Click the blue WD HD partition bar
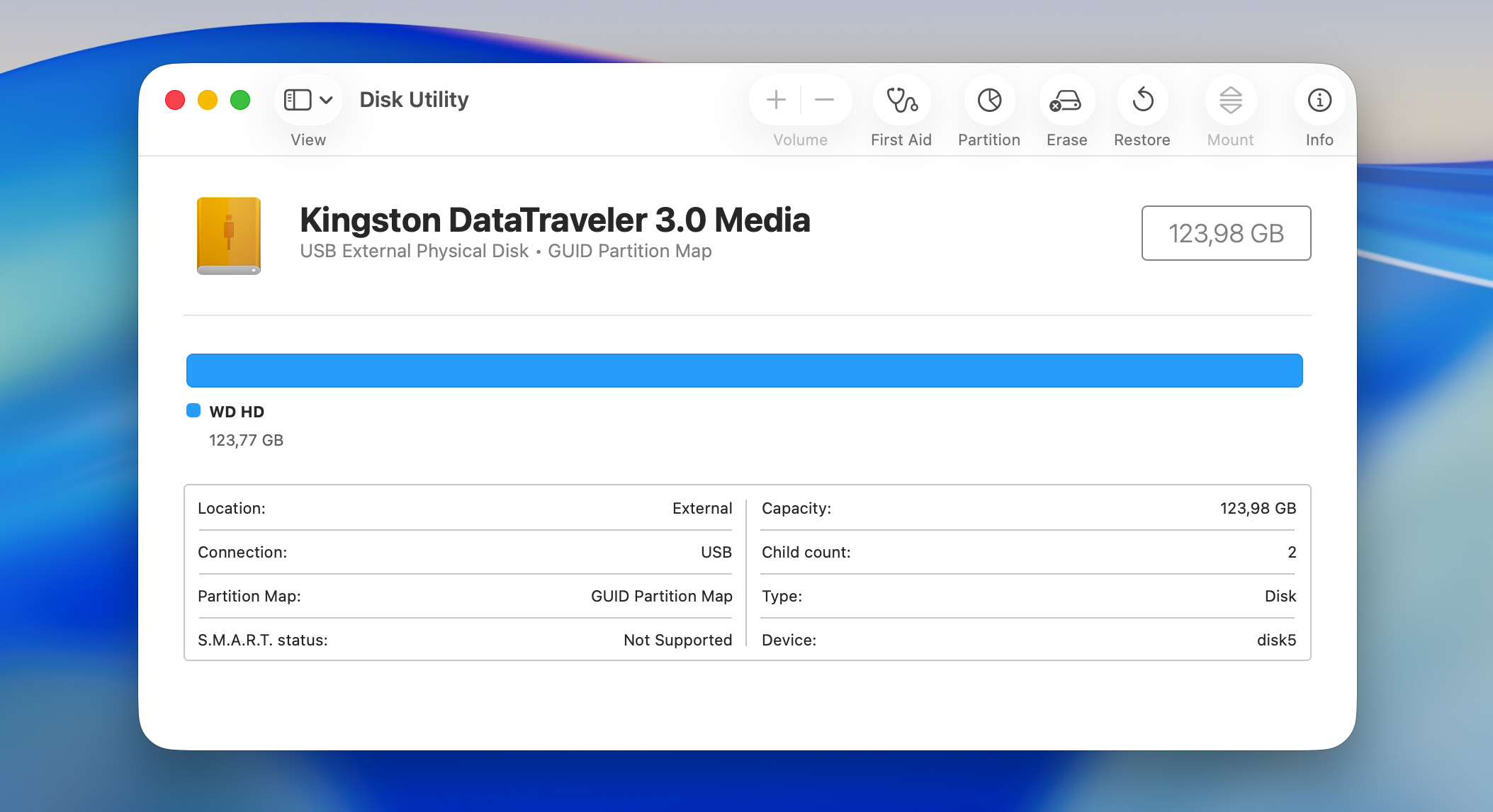Image resolution: width=1493 pixels, height=812 pixels. coord(744,371)
